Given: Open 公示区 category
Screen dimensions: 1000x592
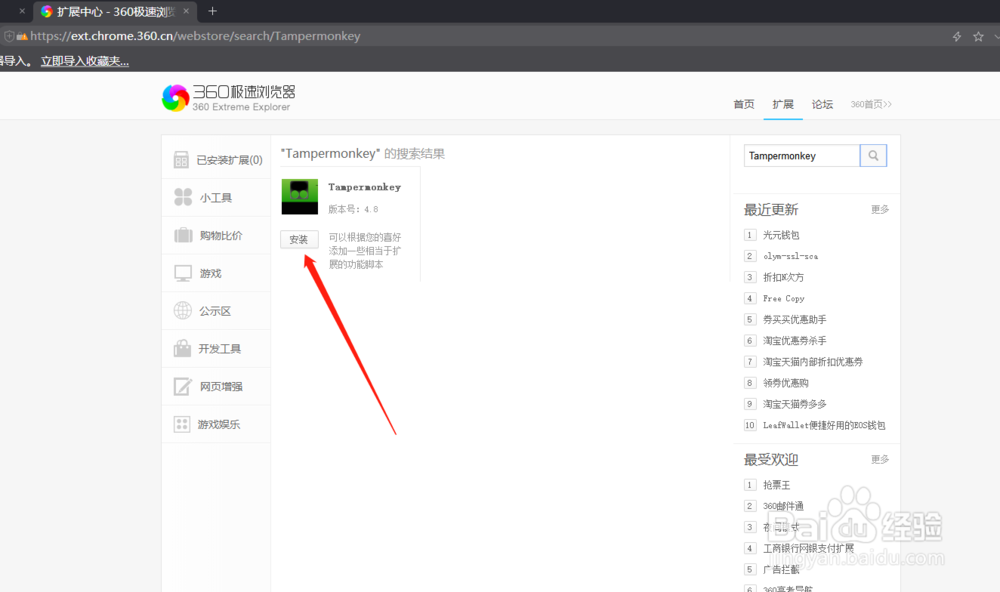Looking at the screenshot, I should pyautogui.click(x=215, y=311).
